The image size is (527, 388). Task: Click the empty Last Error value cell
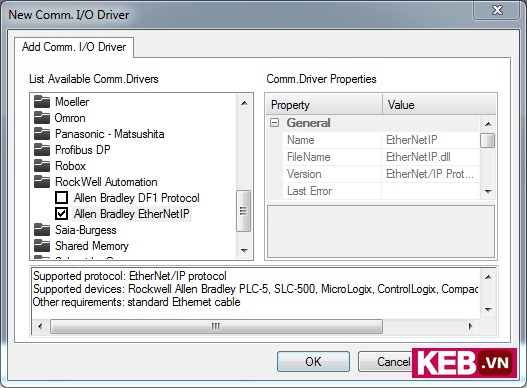pyautogui.click(x=431, y=191)
